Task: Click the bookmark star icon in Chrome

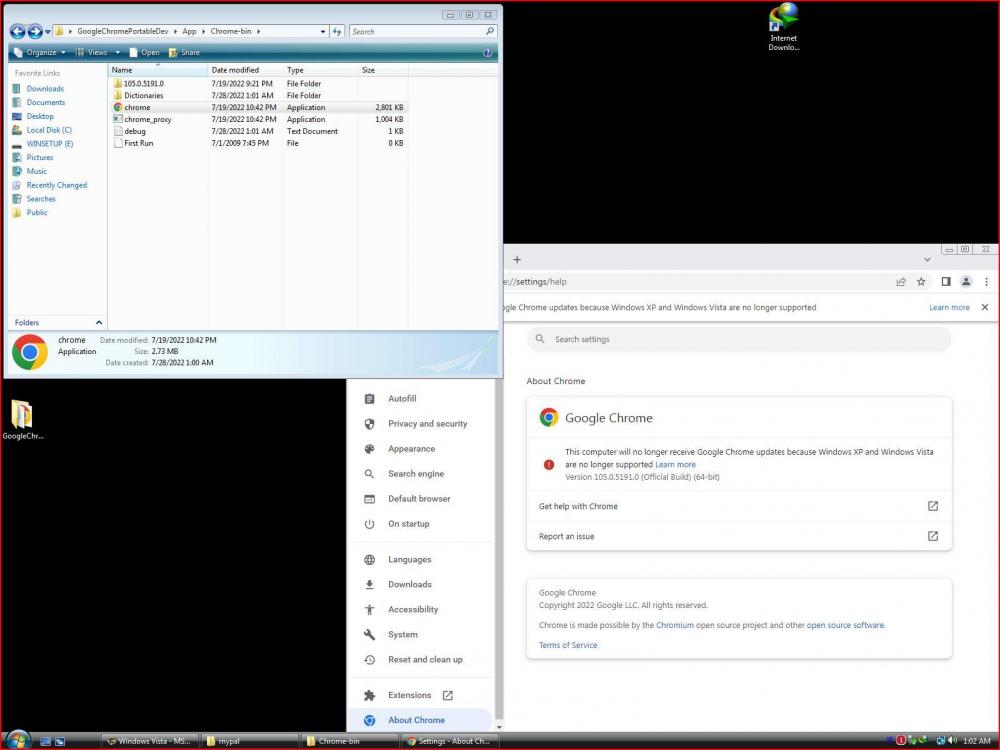Action: point(921,282)
